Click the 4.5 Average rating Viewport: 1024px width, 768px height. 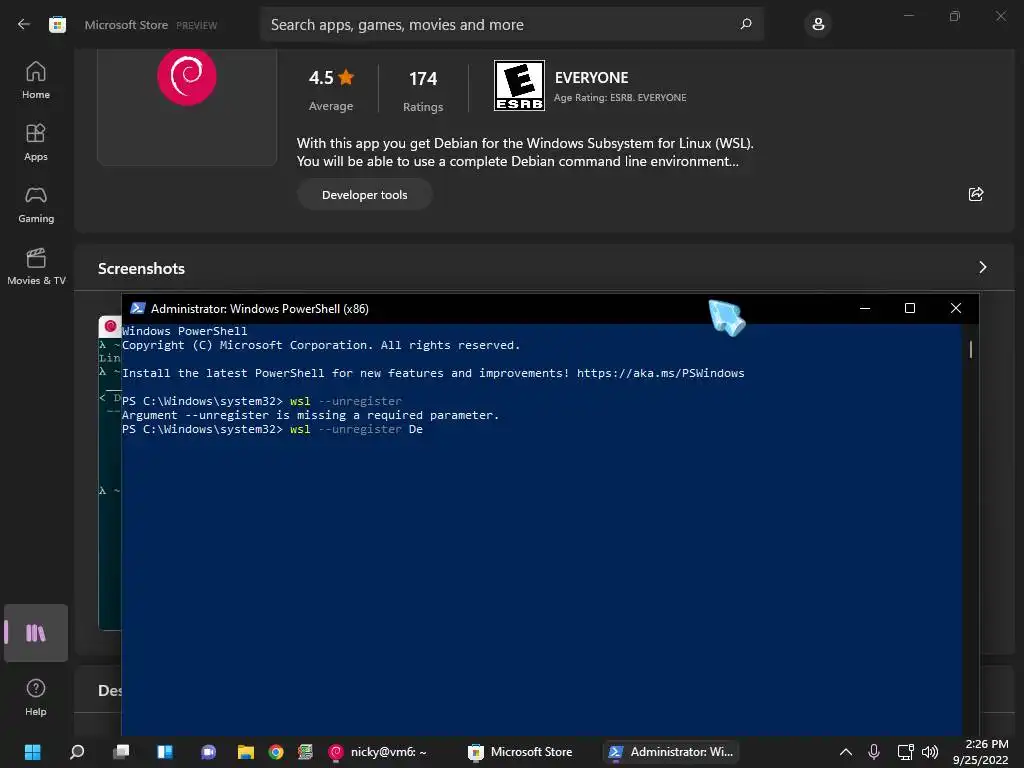tap(331, 90)
